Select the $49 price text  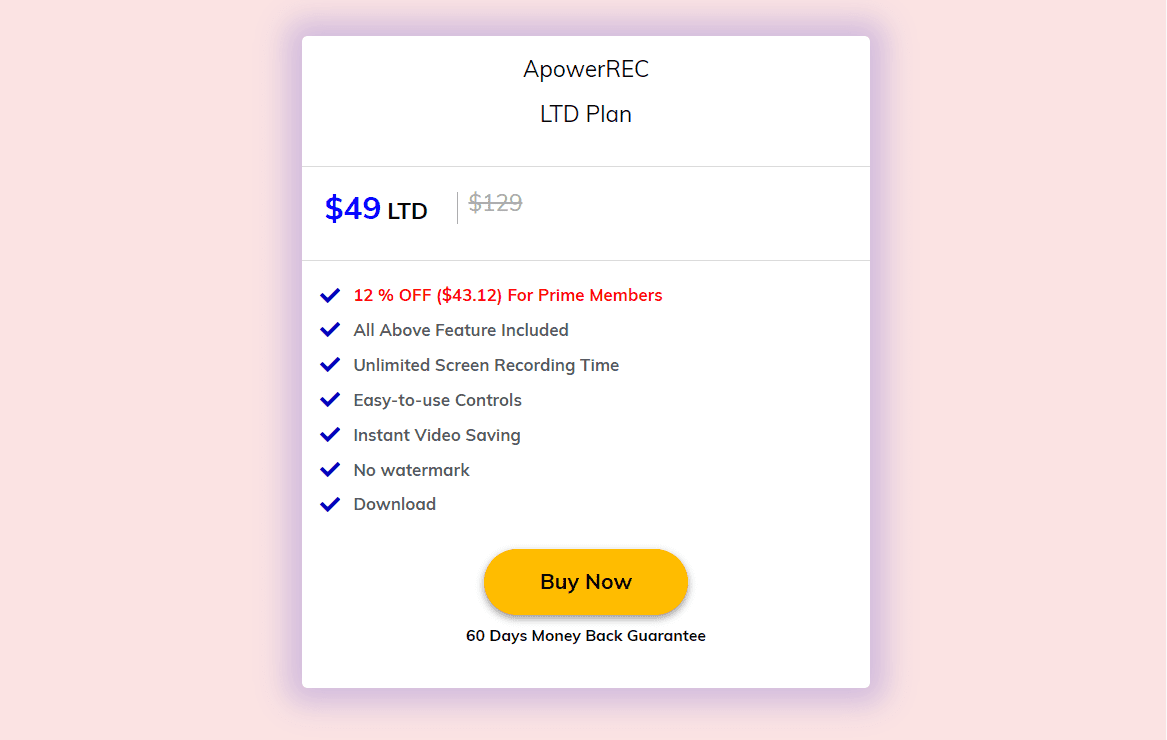[352, 208]
